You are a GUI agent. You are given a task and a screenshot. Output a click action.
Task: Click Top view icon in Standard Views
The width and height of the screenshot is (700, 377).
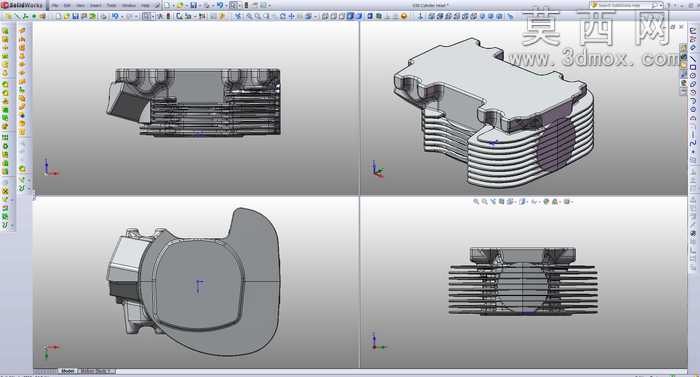pyautogui.click(x=465, y=17)
